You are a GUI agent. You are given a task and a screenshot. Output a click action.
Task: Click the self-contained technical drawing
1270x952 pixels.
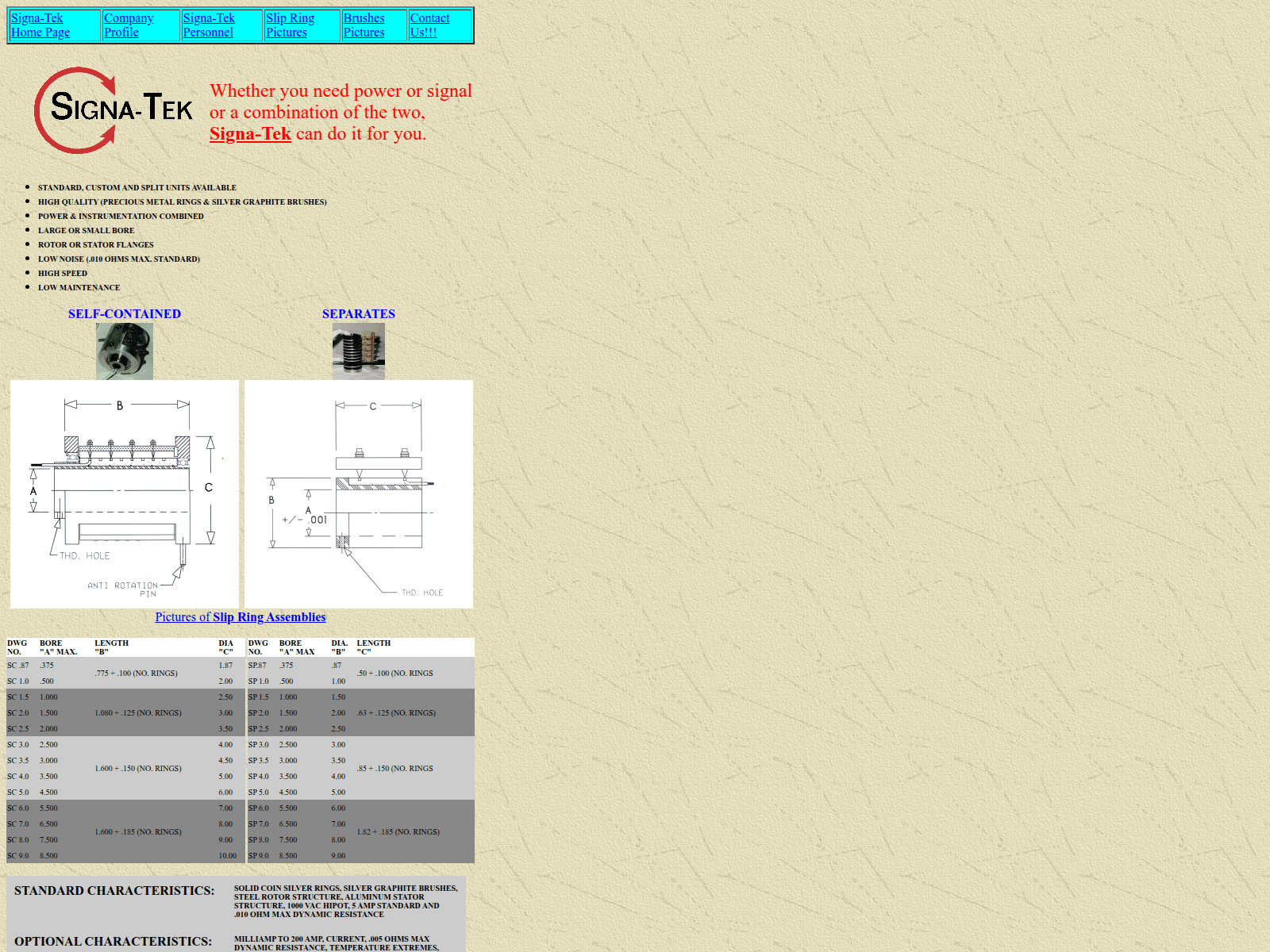125,494
